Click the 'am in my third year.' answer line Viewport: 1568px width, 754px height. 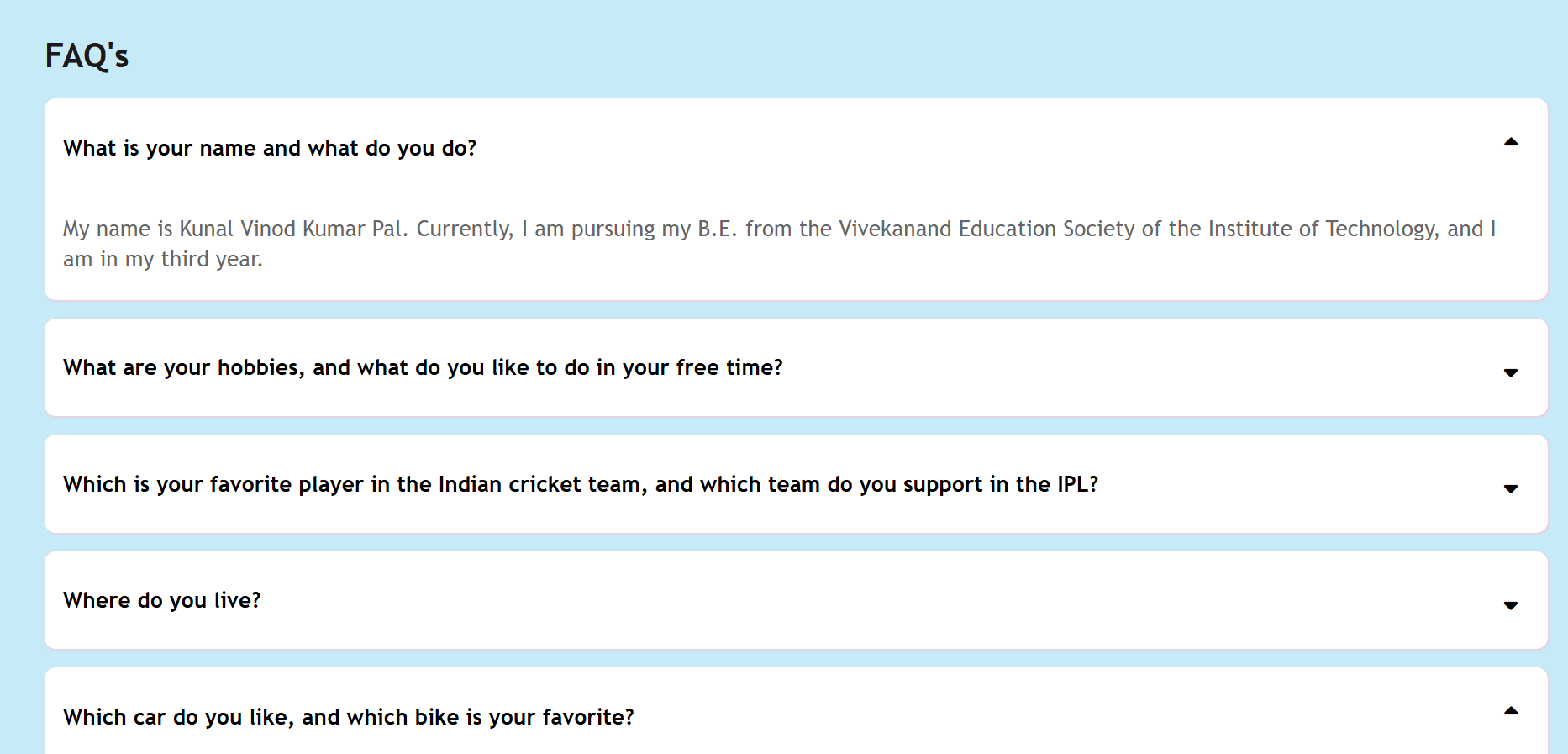tap(163, 260)
